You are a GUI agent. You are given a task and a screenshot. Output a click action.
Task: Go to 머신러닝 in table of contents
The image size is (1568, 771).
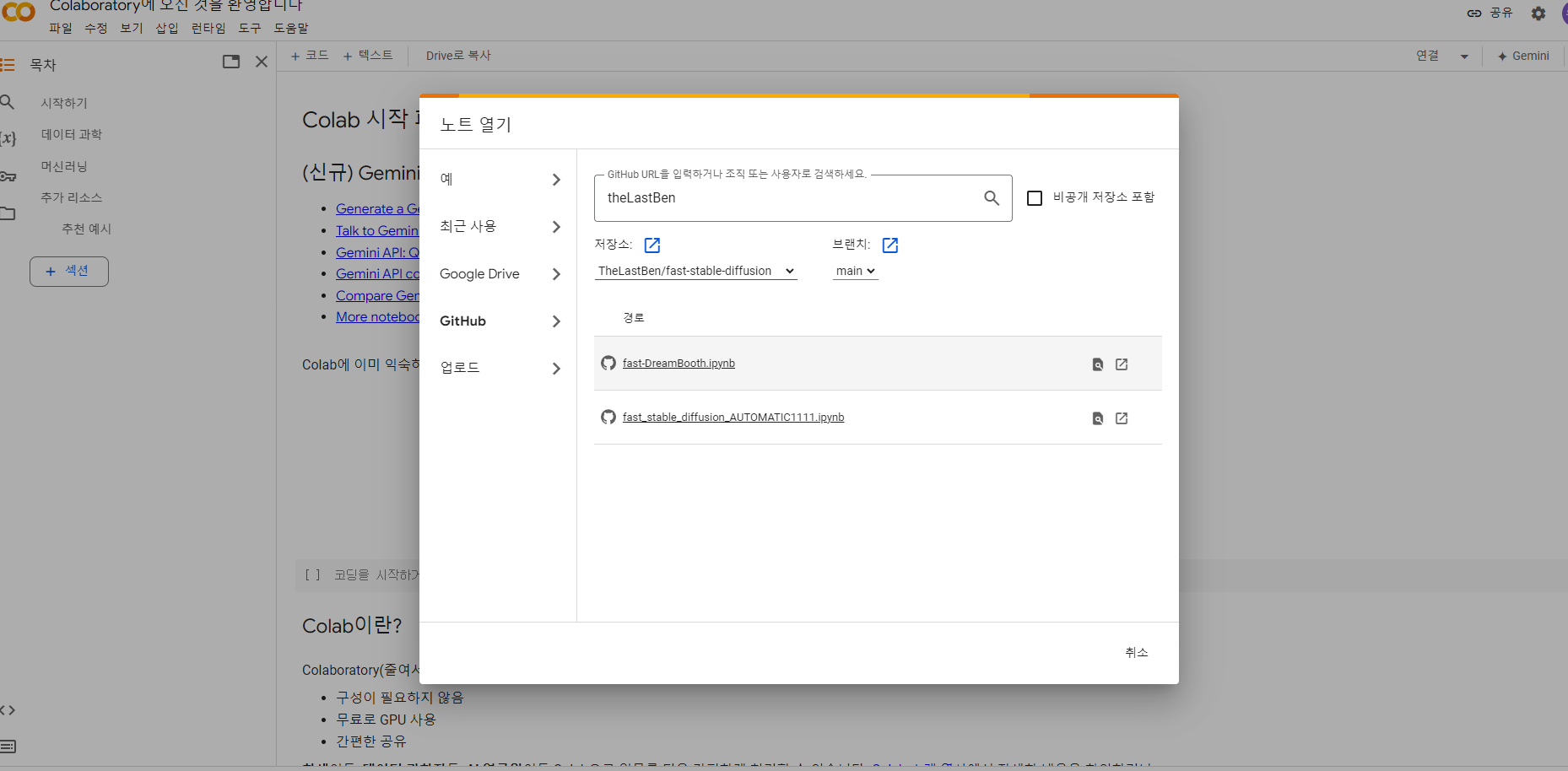[64, 167]
